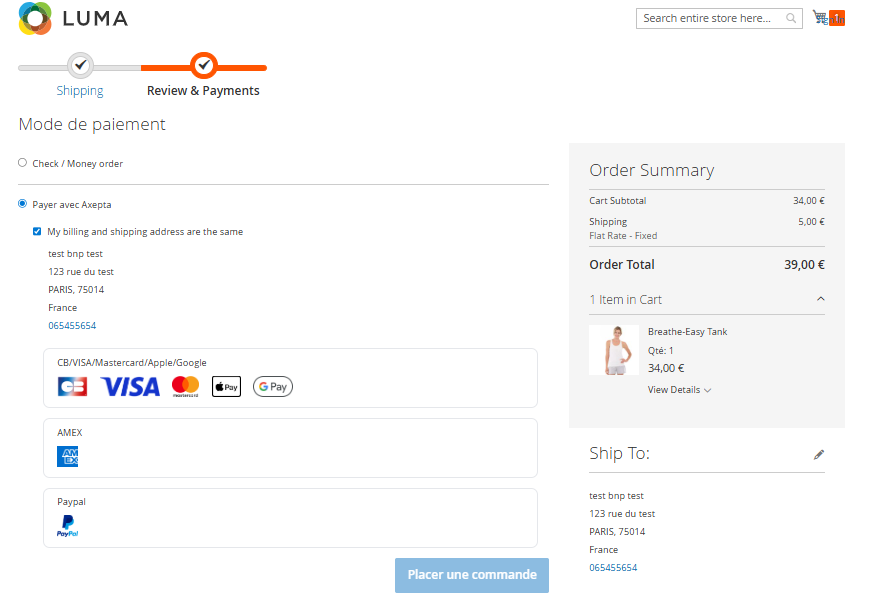This screenshot has width=894, height=594.
Task: Click the Luma logo icon
Action: 35,18
